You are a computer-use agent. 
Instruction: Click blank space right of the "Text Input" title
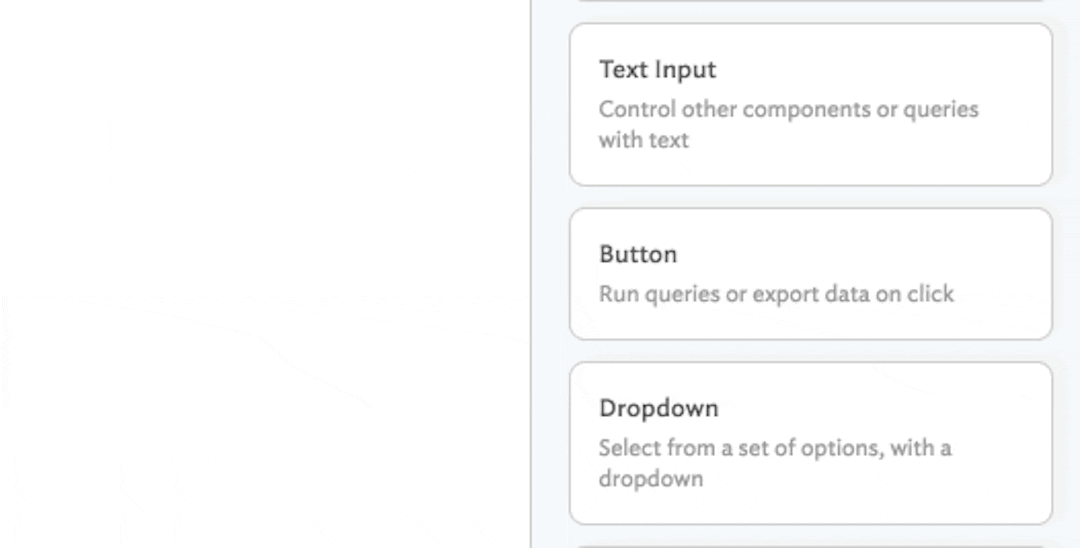point(880,70)
